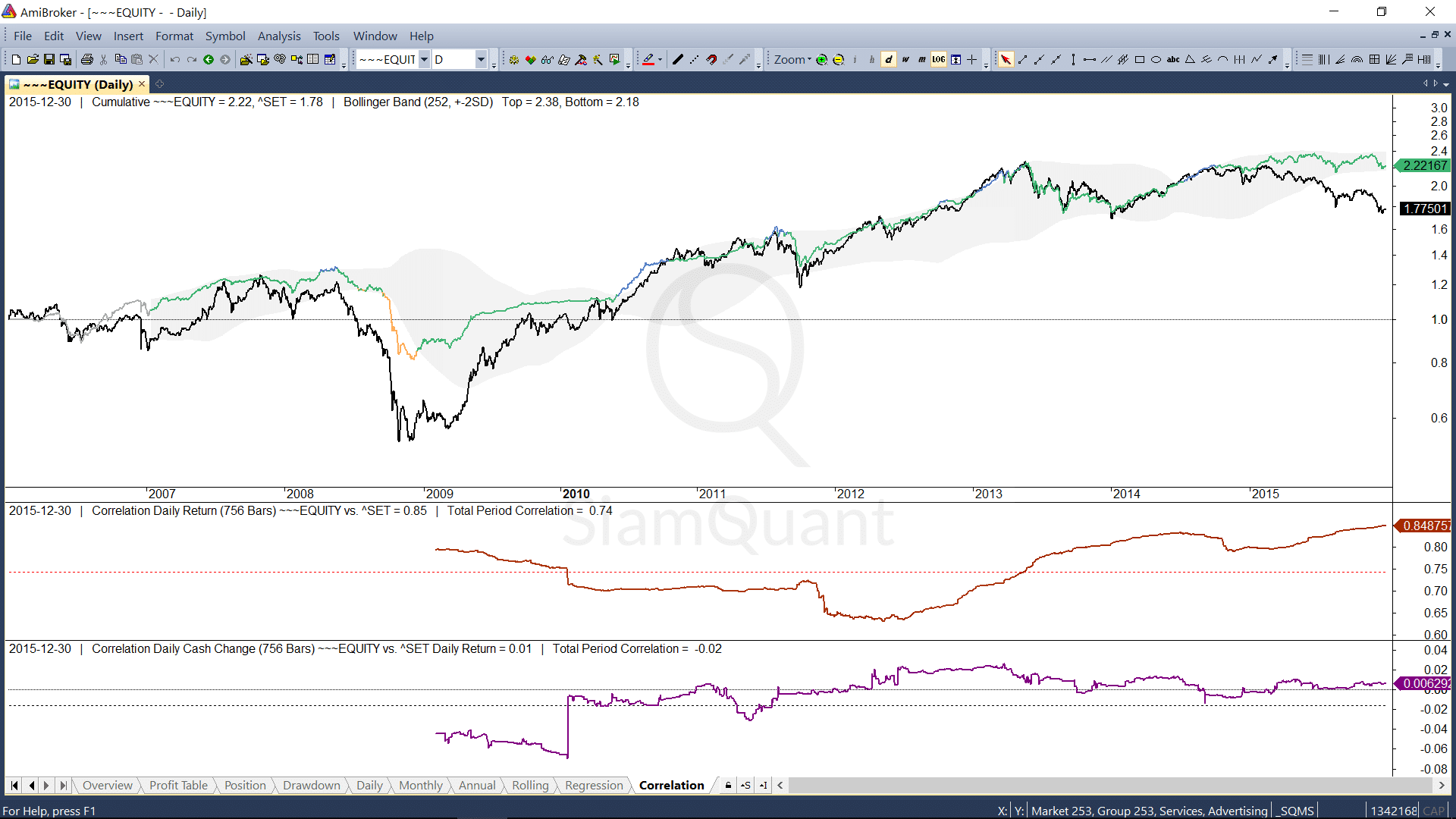This screenshot has height=819, width=1456.
Task: Click the Zoom out icon
Action: click(839, 59)
